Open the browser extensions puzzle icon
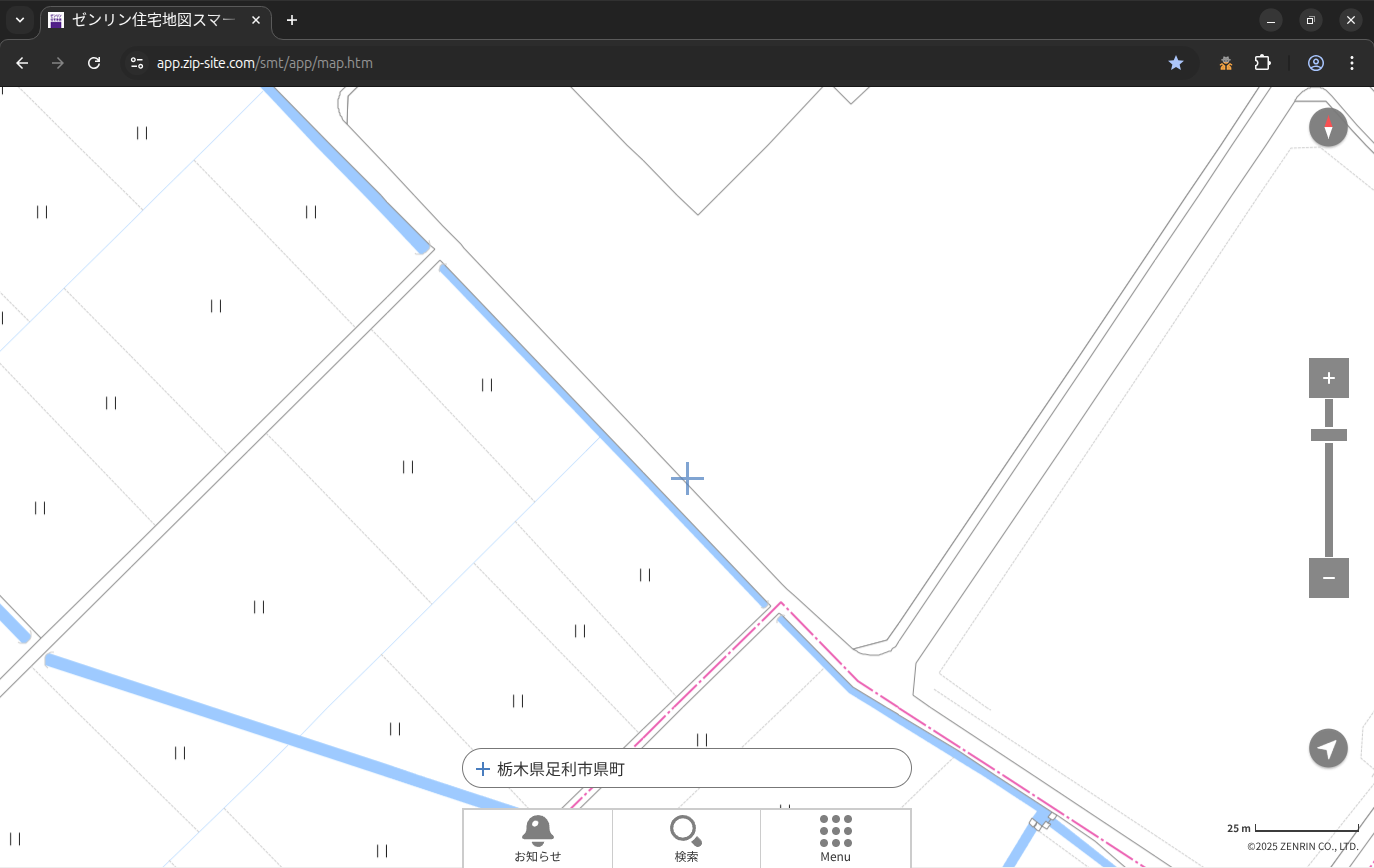Viewport: 1374px width, 868px height. click(x=1263, y=63)
